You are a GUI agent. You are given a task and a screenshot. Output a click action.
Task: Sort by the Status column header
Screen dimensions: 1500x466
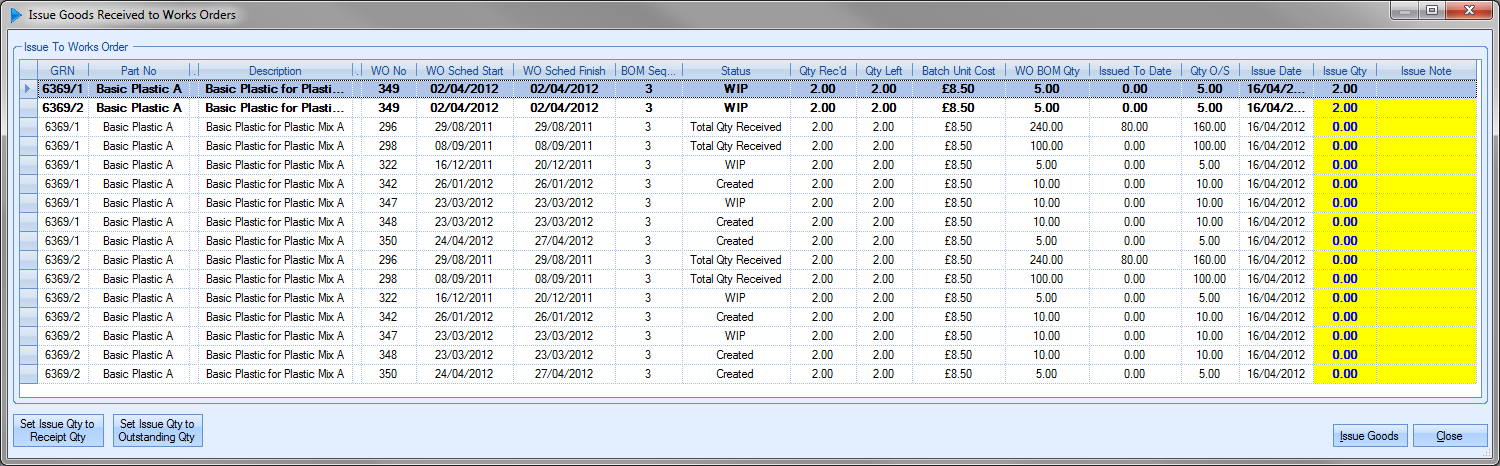pyautogui.click(x=735, y=71)
